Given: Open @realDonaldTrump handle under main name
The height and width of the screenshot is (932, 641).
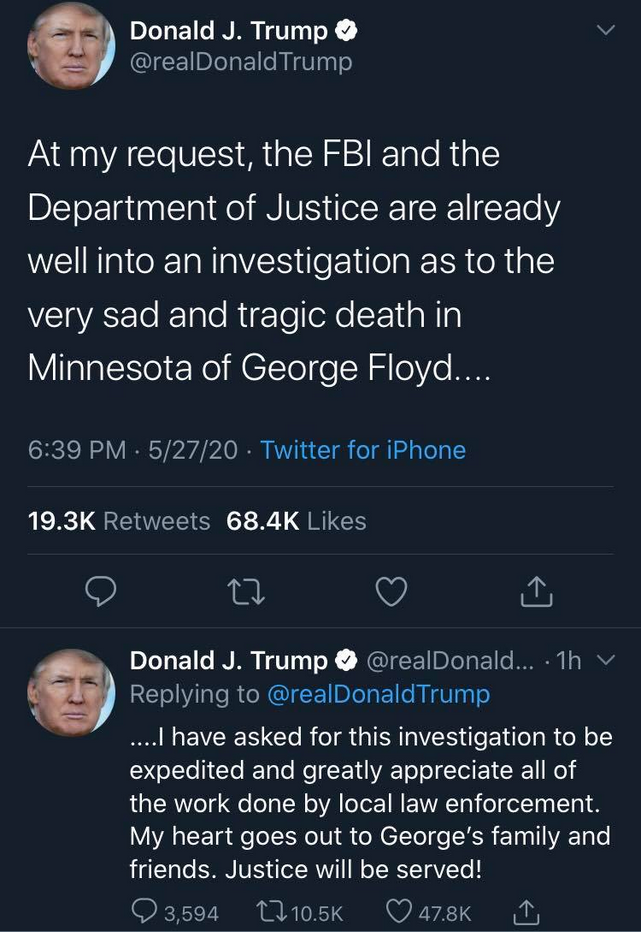Looking at the screenshot, I should point(241,62).
